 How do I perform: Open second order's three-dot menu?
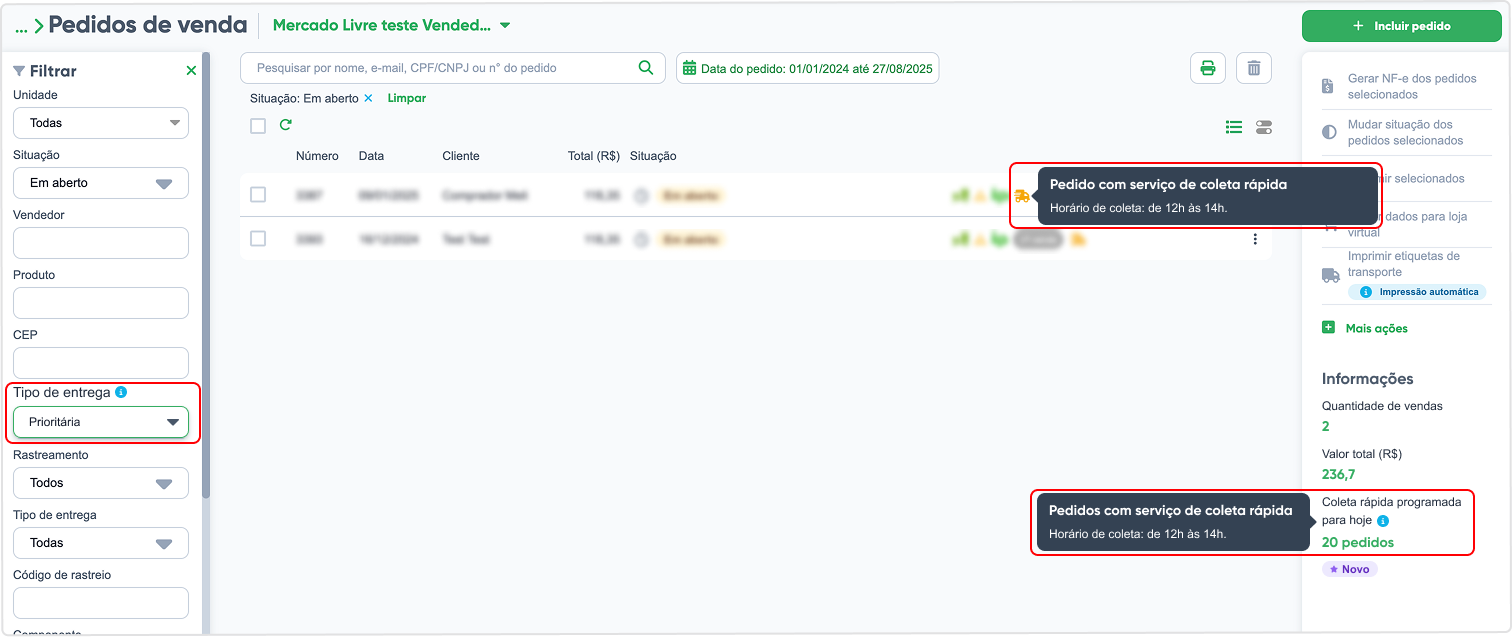(1255, 239)
